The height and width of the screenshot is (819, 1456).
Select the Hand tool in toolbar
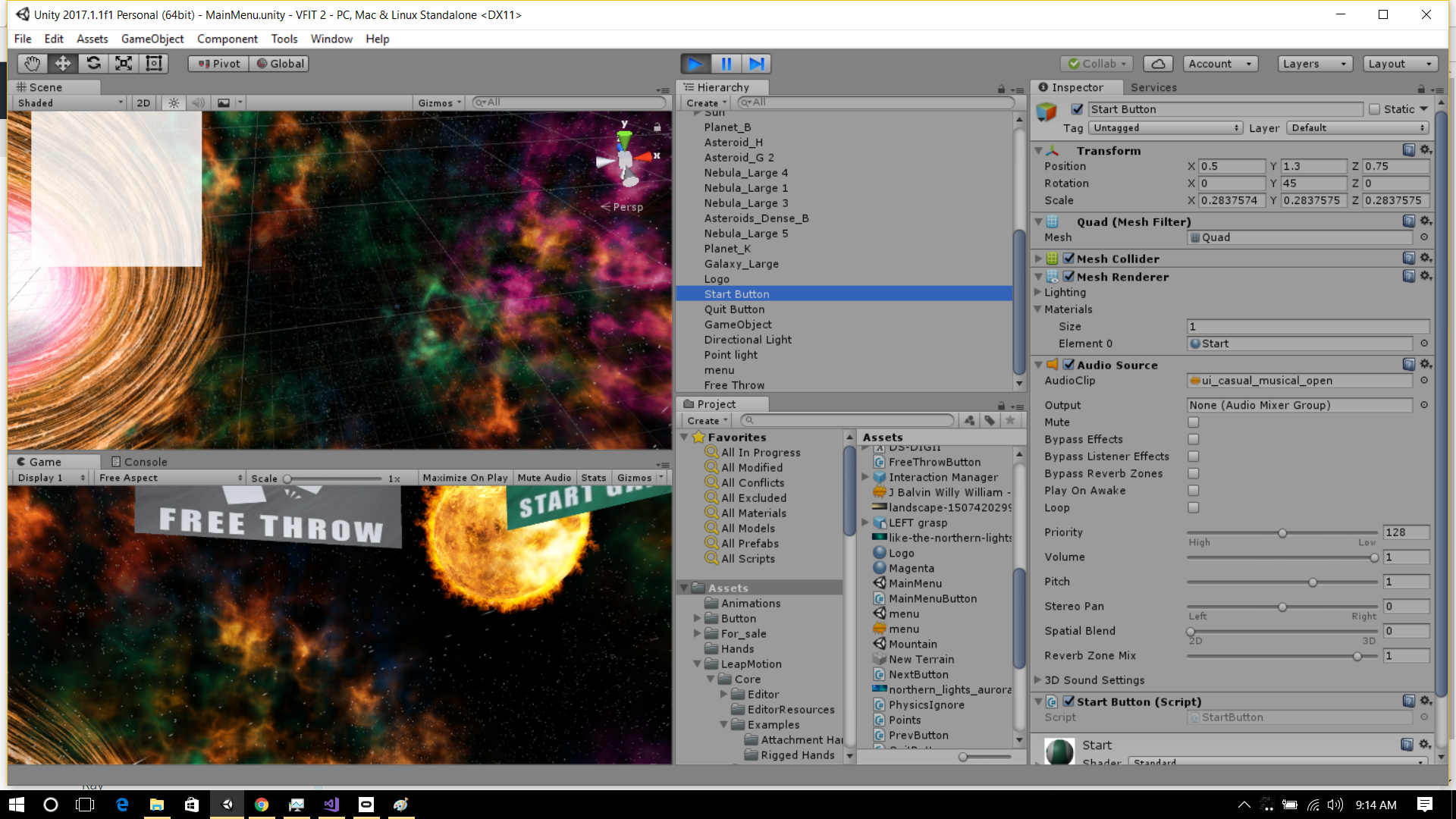[32, 64]
